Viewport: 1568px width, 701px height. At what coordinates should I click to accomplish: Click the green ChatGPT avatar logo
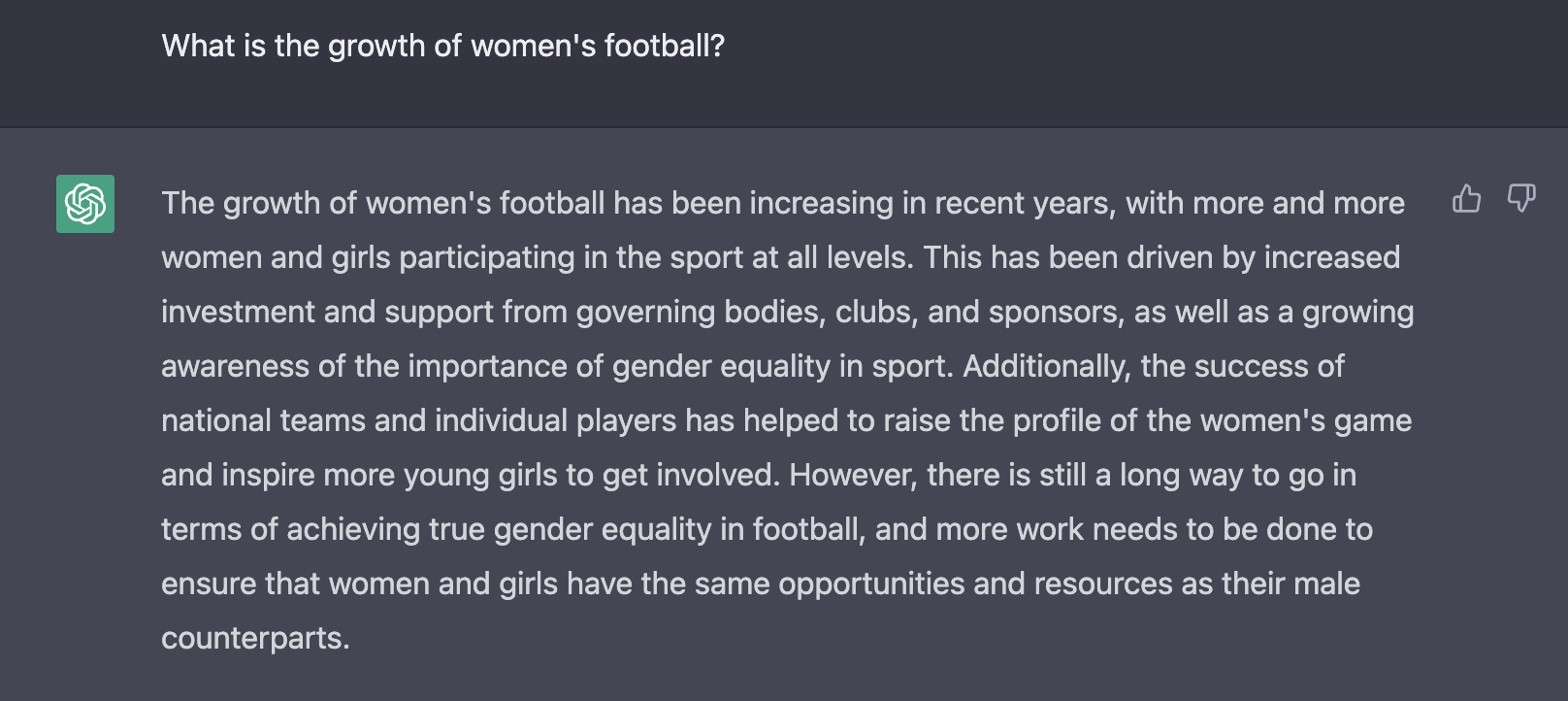coord(85,204)
